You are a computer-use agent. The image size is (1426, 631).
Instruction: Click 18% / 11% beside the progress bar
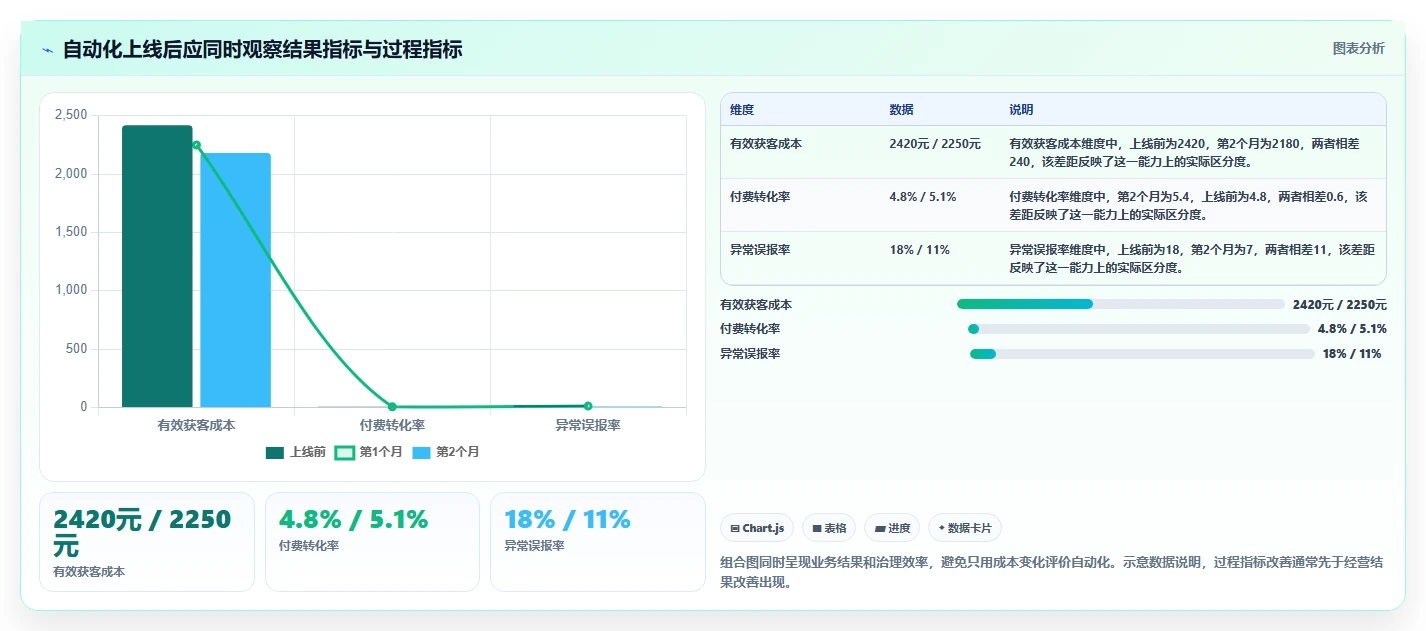pyautogui.click(x=1352, y=354)
